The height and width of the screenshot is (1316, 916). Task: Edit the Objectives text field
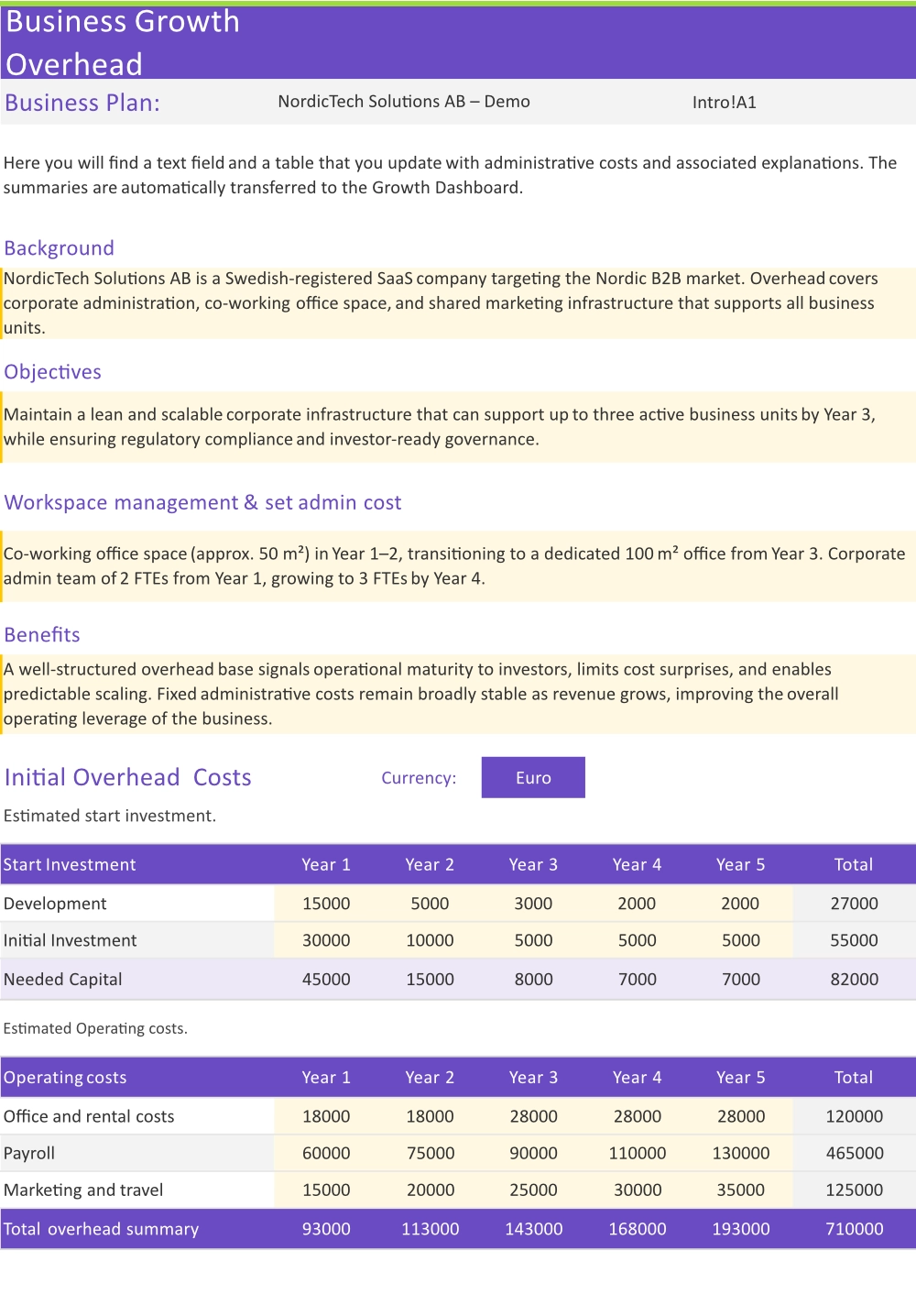tap(458, 427)
